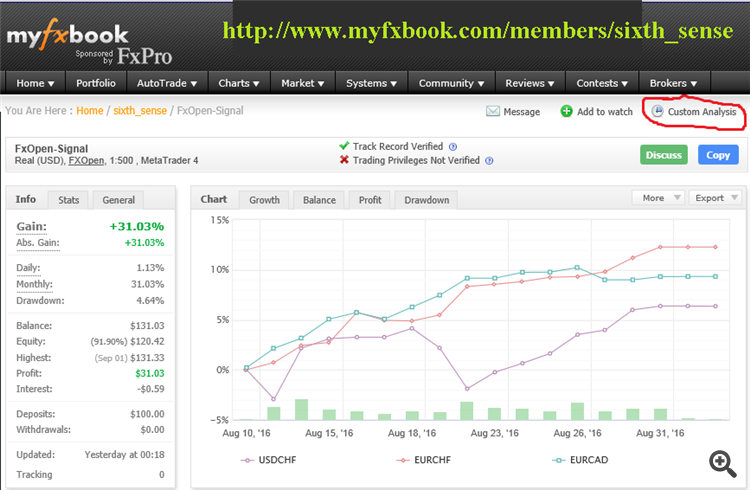The height and width of the screenshot is (490, 750).
Task: Click the Add to watch link
Action: point(605,111)
